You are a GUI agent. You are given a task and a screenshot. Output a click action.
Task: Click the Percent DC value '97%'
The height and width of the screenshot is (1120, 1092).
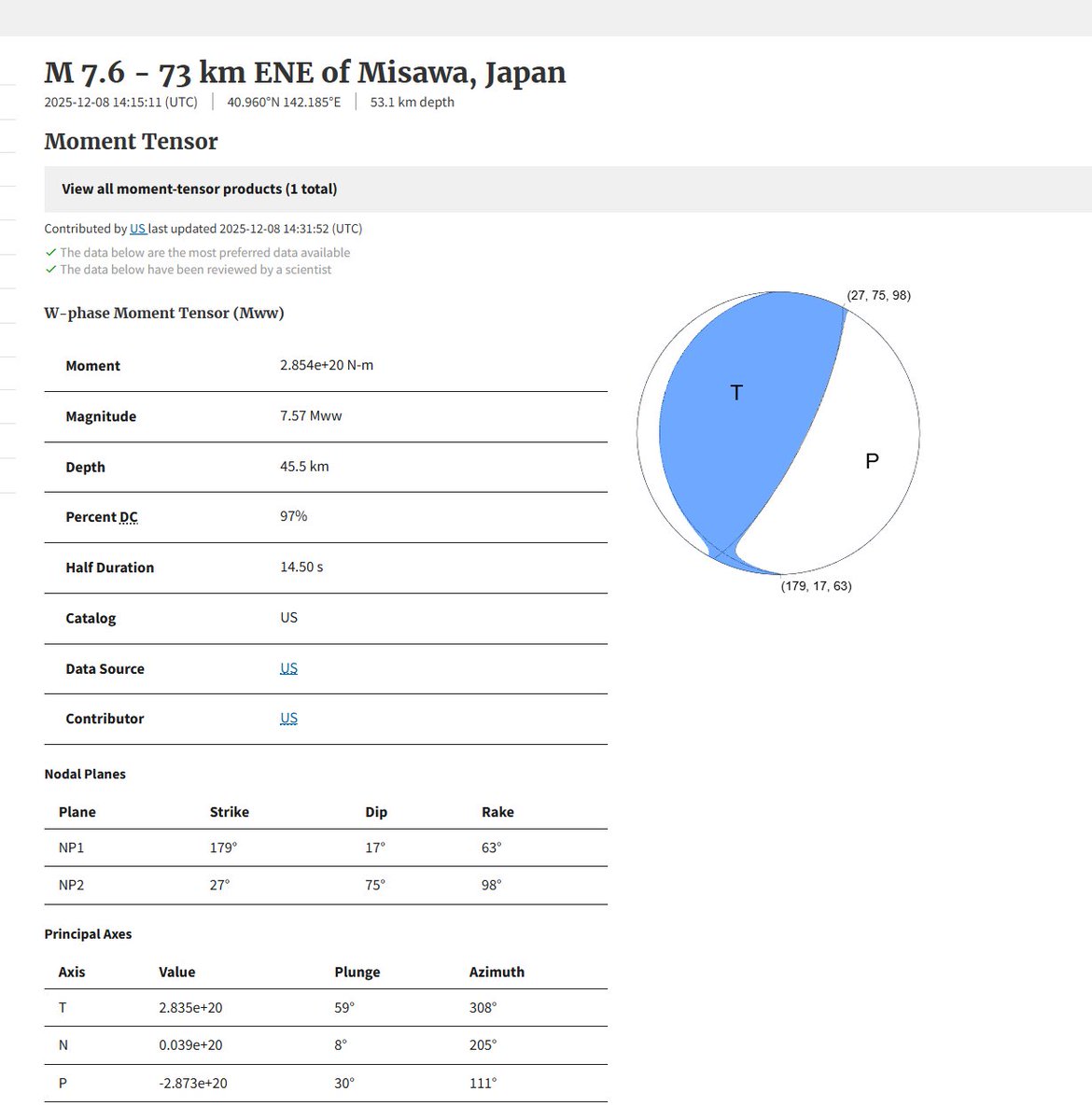tap(293, 516)
